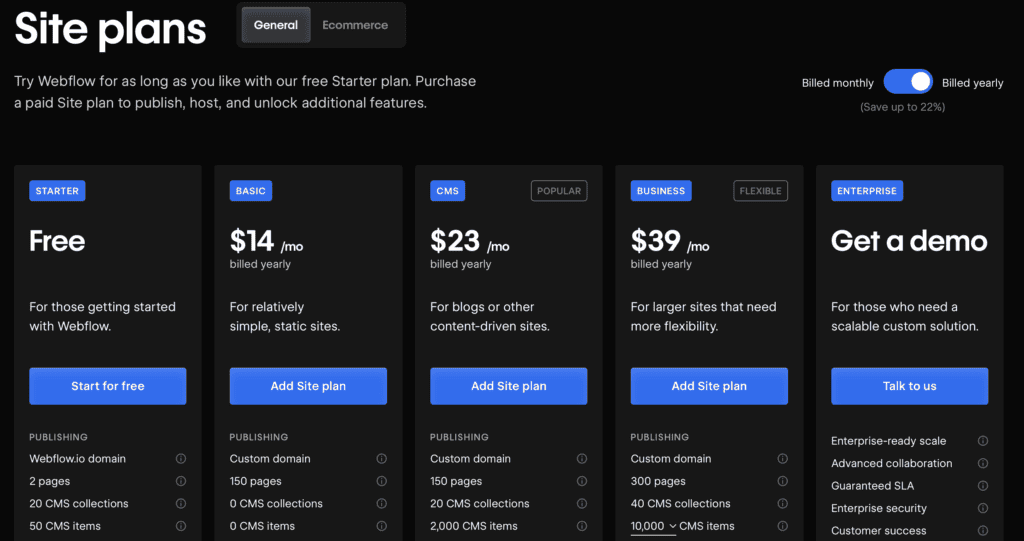Image resolution: width=1024 pixels, height=541 pixels.
Task: Click the CMS plan badge
Action: coord(447,191)
